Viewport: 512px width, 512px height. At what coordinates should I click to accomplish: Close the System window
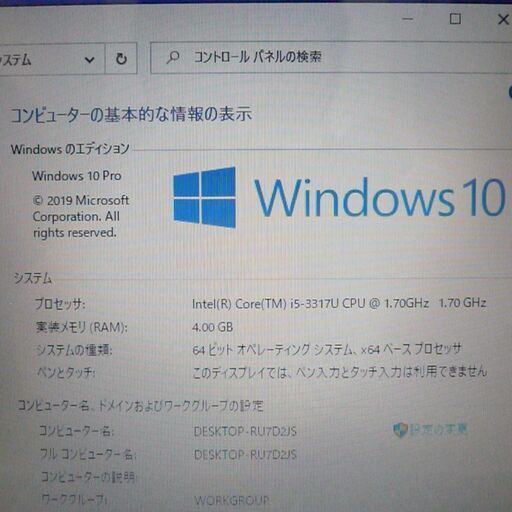point(503,19)
